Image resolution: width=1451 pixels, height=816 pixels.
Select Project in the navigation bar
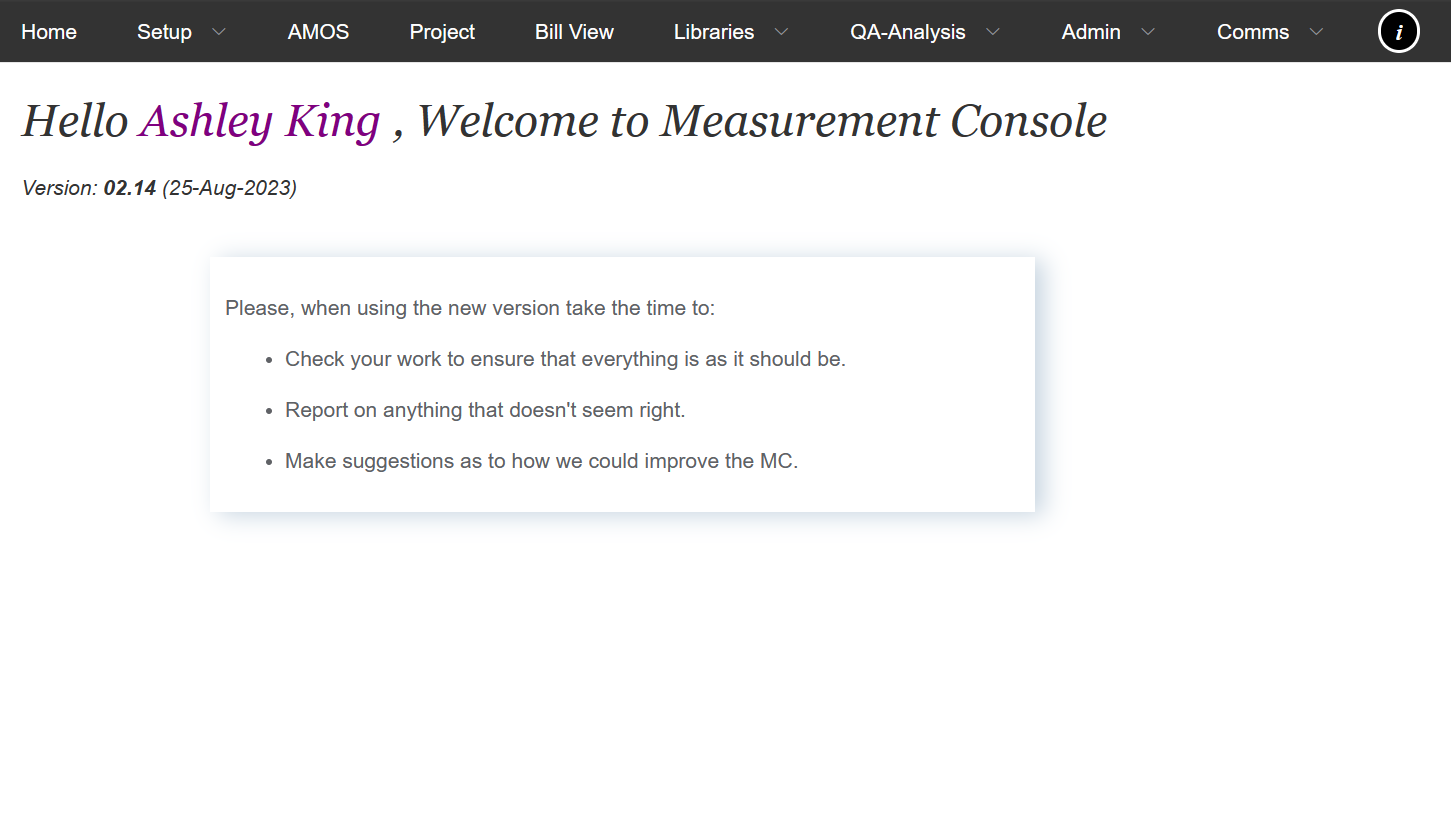click(x=442, y=32)
